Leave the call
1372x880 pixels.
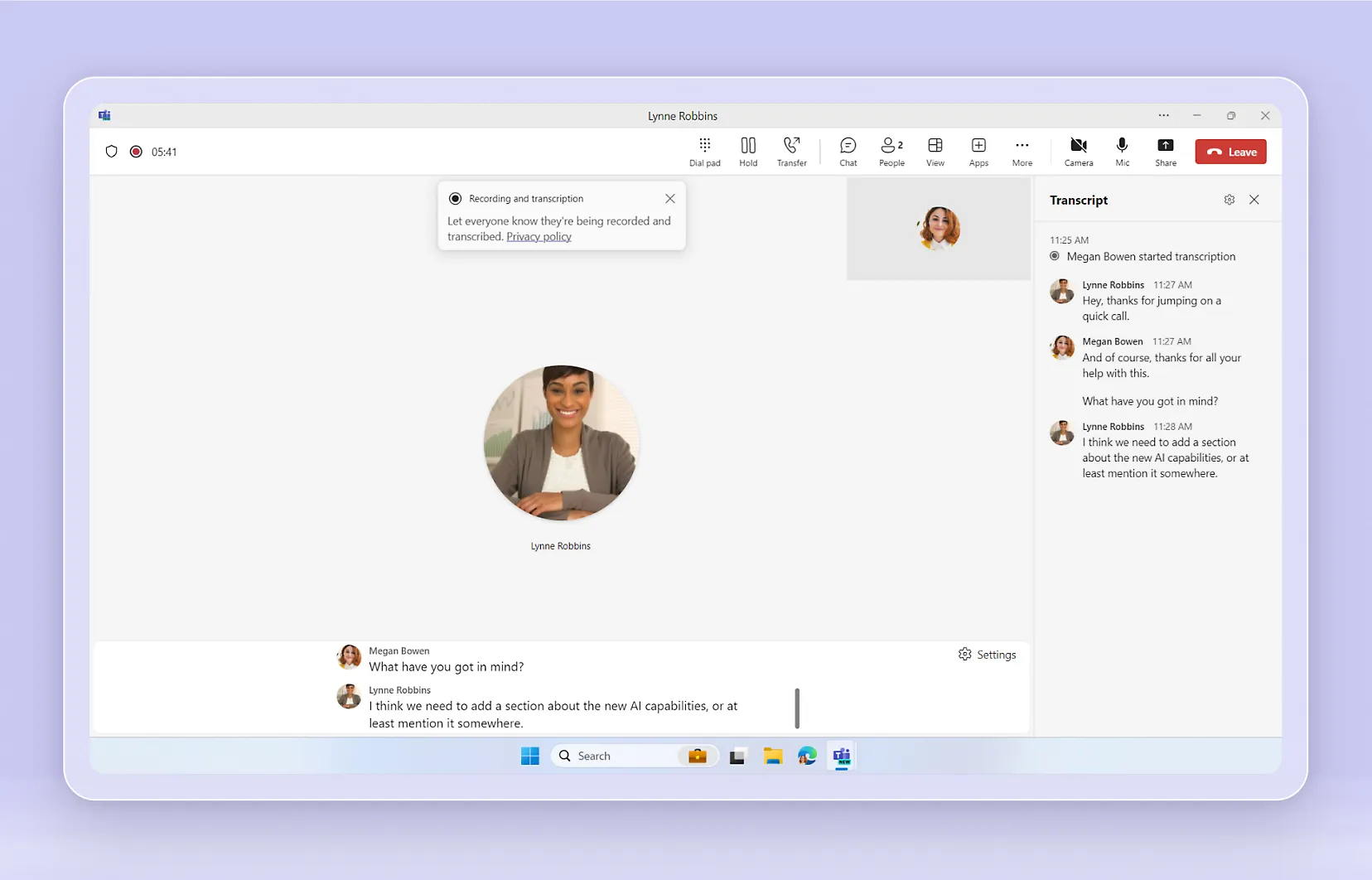pos(1230,152)
